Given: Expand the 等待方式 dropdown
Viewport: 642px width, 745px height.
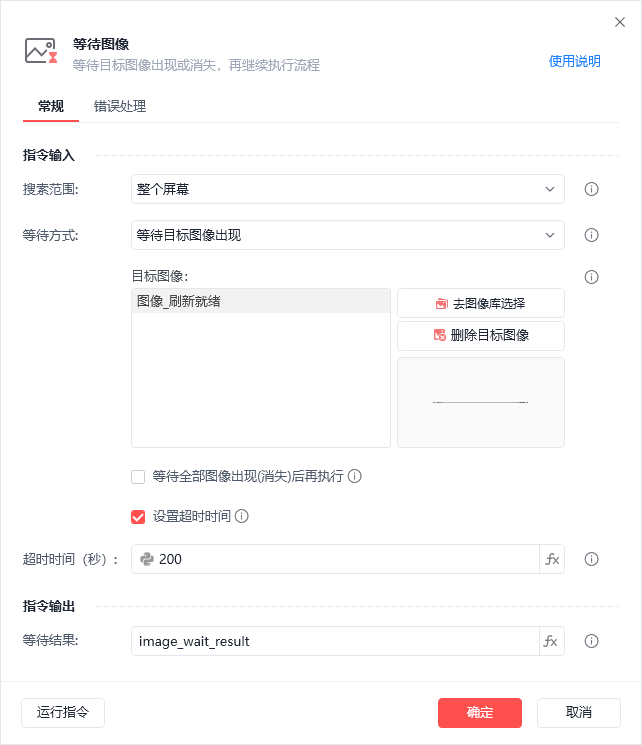Looking at the screenshot, I should [x=347, y=236].
